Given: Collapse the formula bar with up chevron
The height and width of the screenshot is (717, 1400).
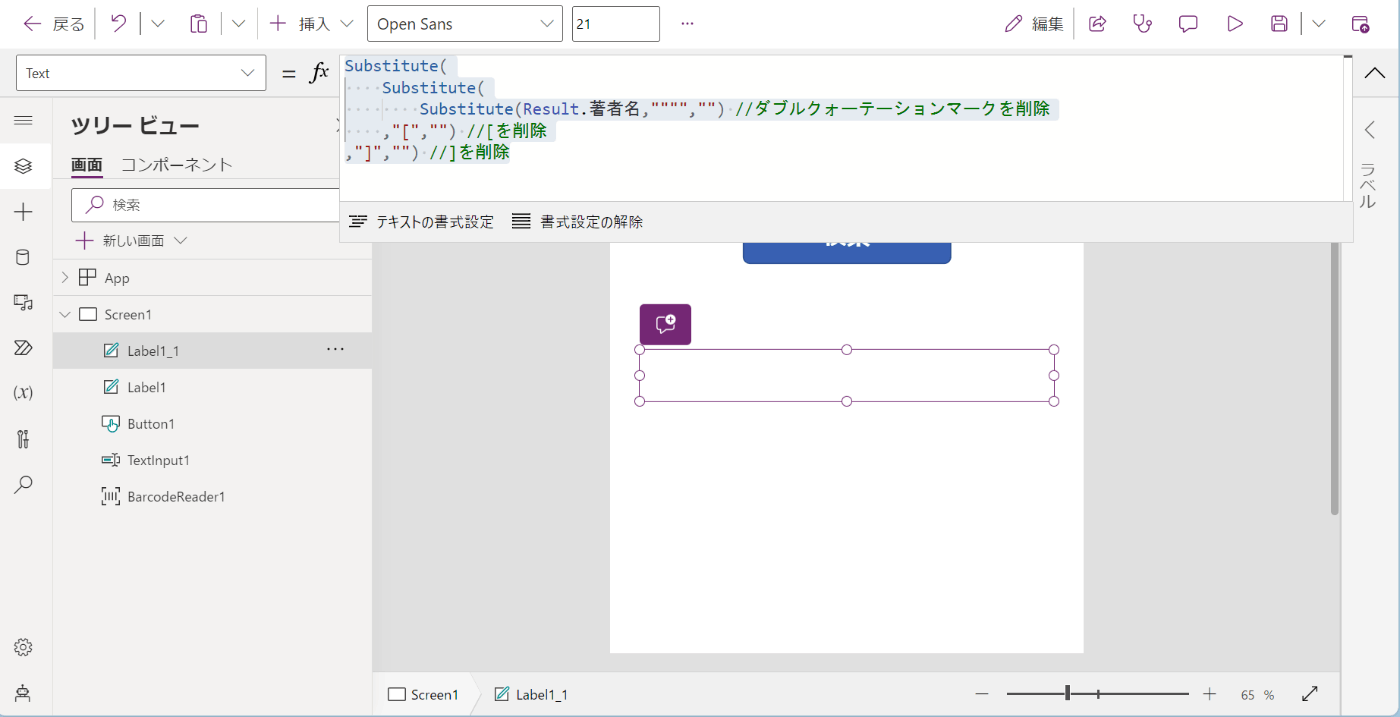Looking at the screenshot, I should click(1375, 73).
